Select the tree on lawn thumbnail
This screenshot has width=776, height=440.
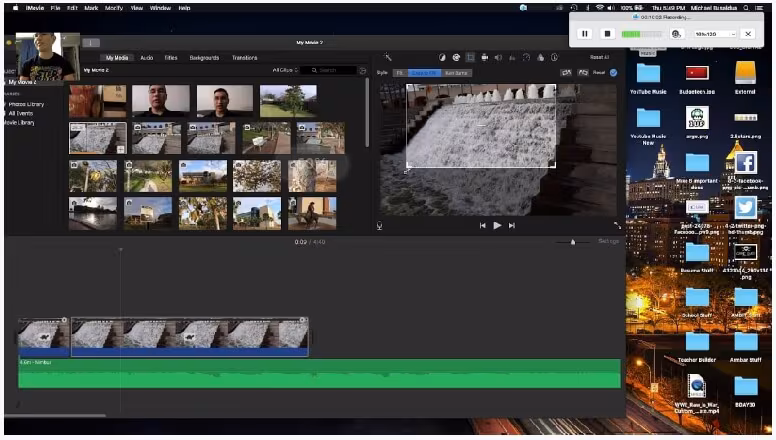pyautogui.click(x=289, y=101)
